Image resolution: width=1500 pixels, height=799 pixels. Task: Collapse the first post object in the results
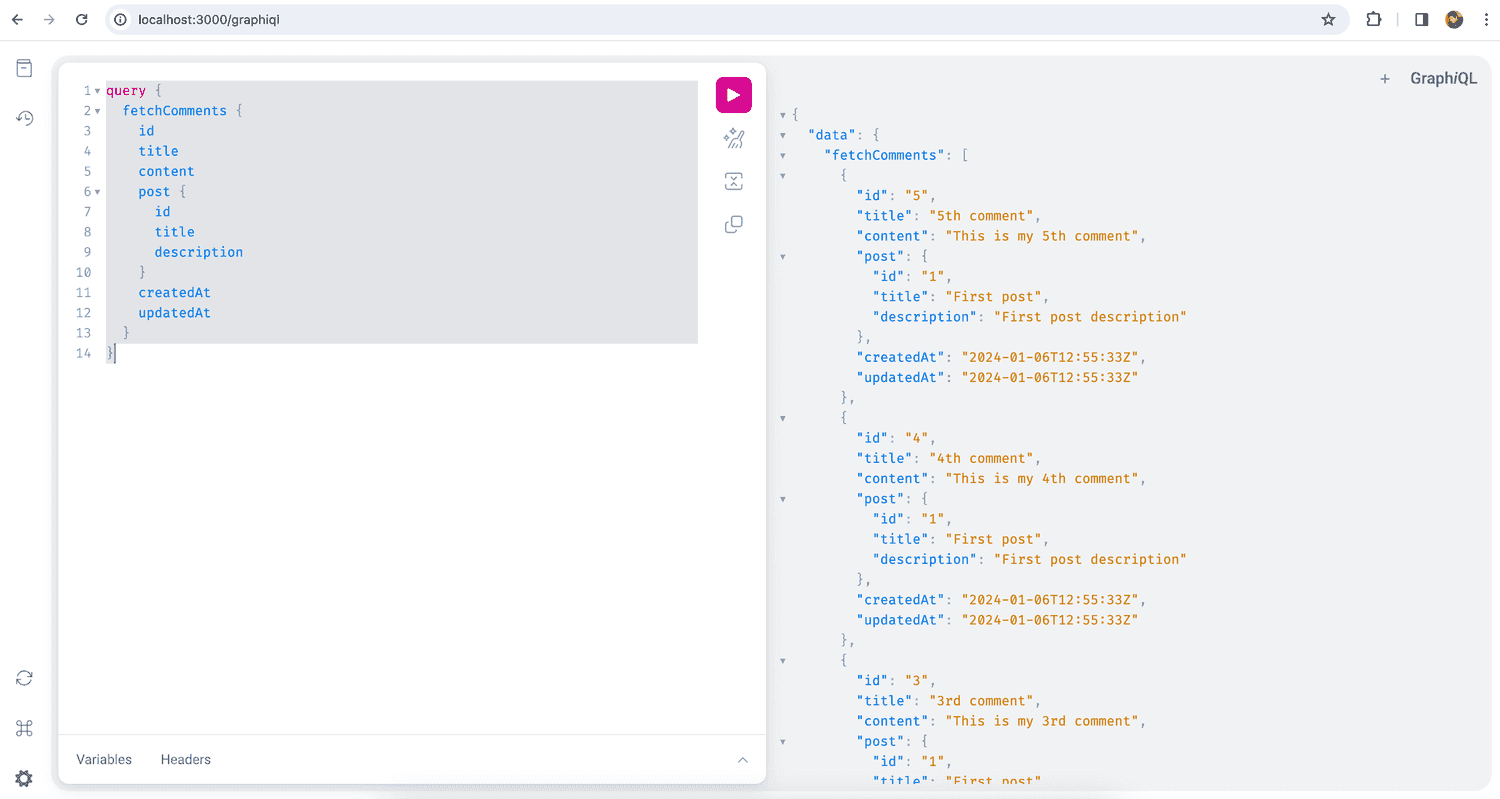(x=783, y=256)
